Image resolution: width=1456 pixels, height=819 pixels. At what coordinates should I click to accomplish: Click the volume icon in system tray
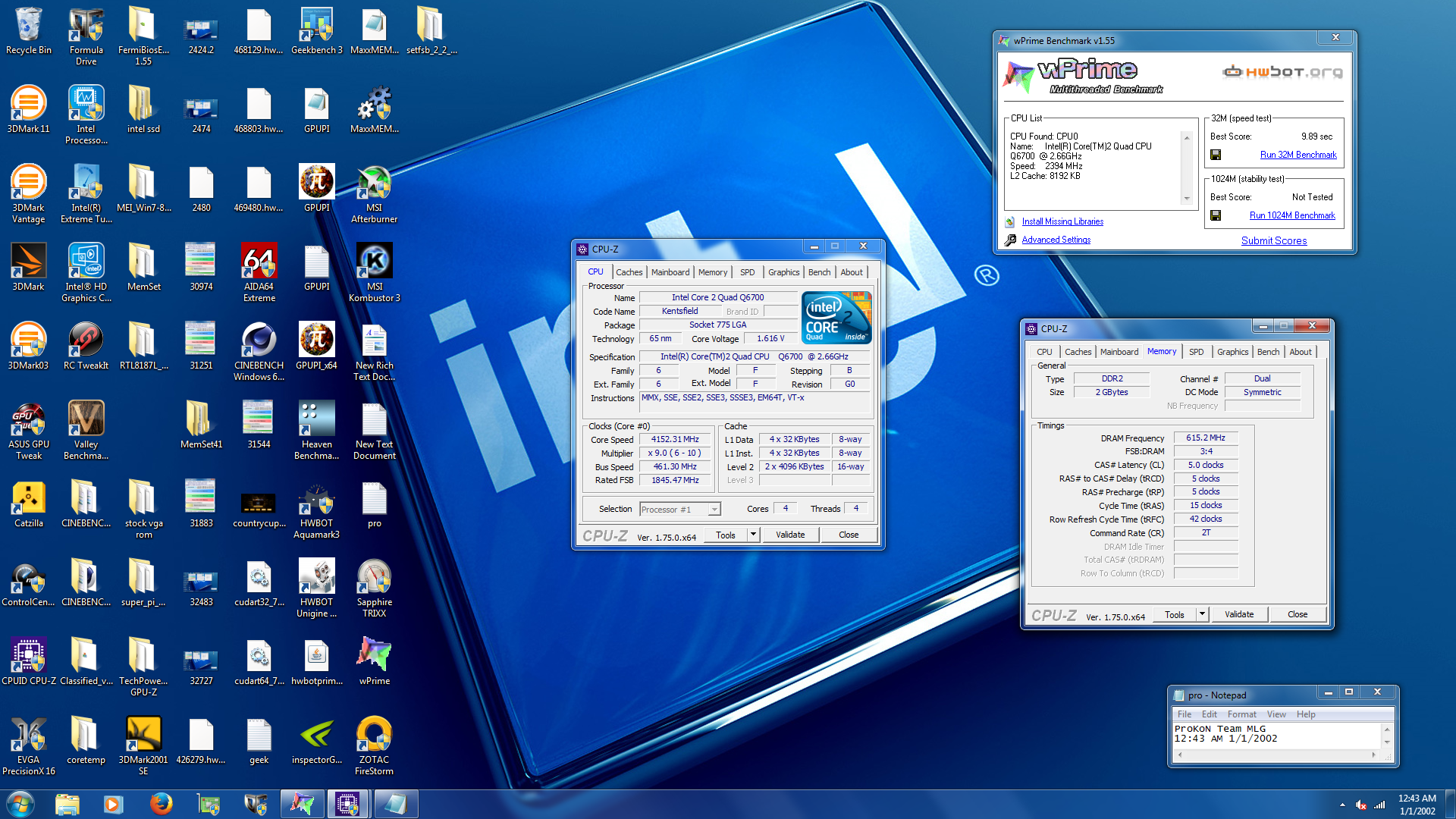[x=1361, y=805]
